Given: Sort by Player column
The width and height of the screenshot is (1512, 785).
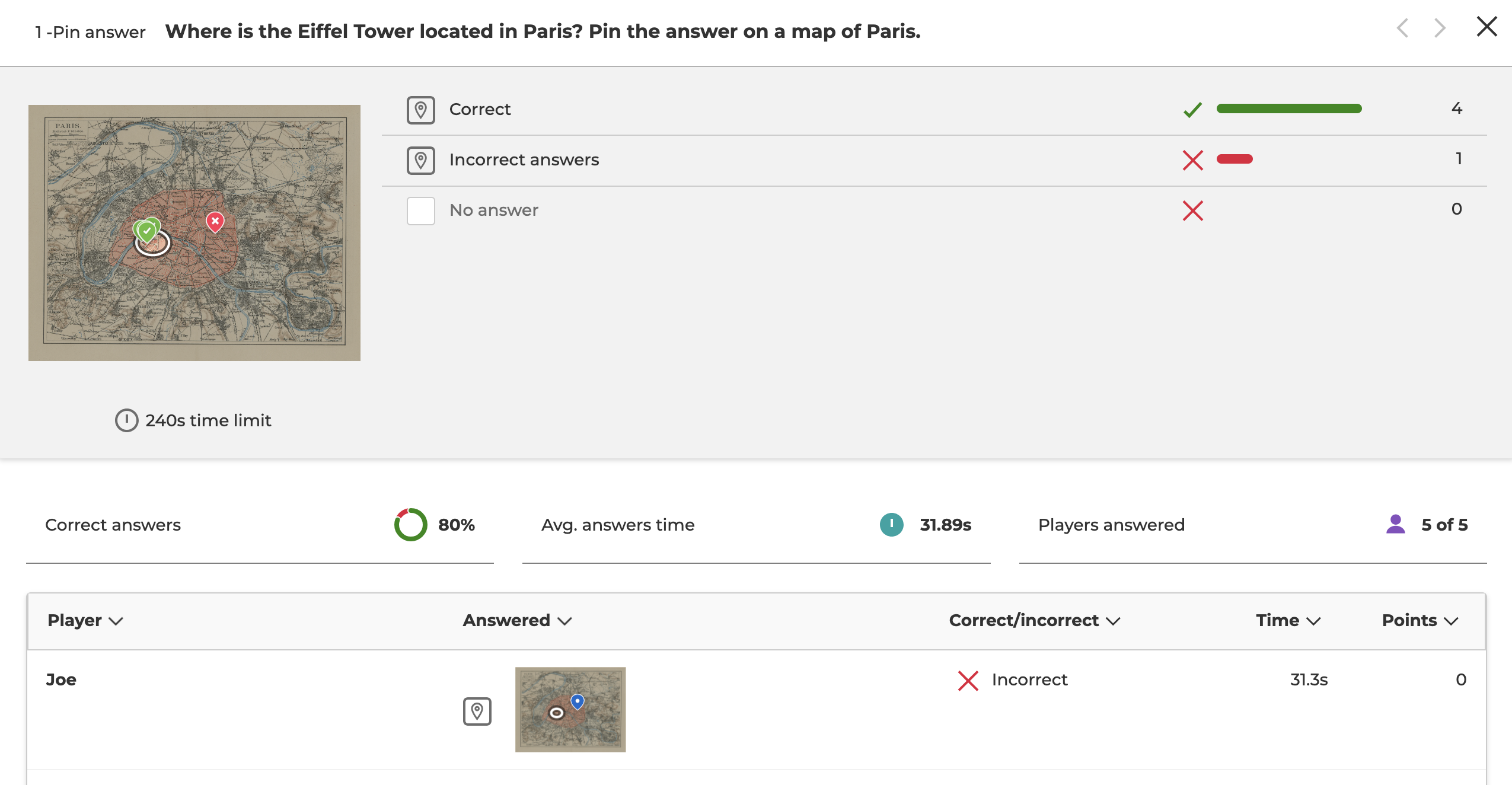Looking at the screenshot, I should click(85, 620).
